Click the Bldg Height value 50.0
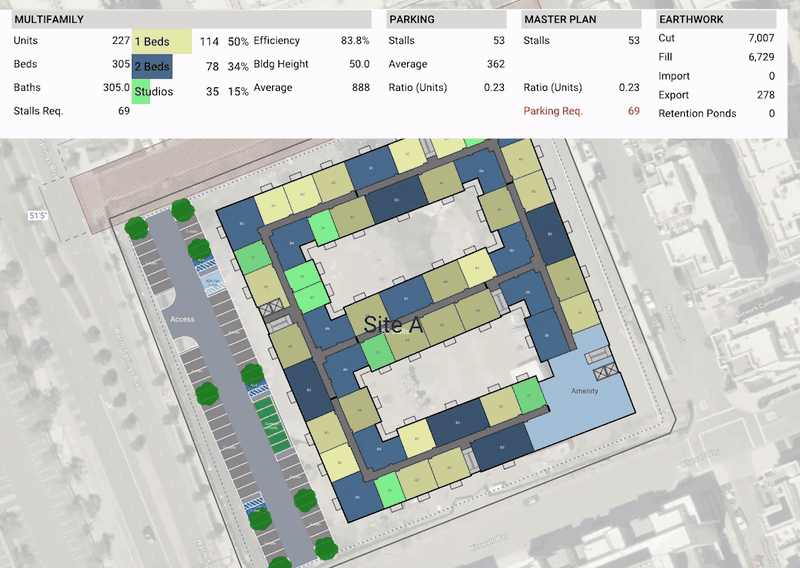This screenshot has width=800, height=568. (x=359, y=64)
